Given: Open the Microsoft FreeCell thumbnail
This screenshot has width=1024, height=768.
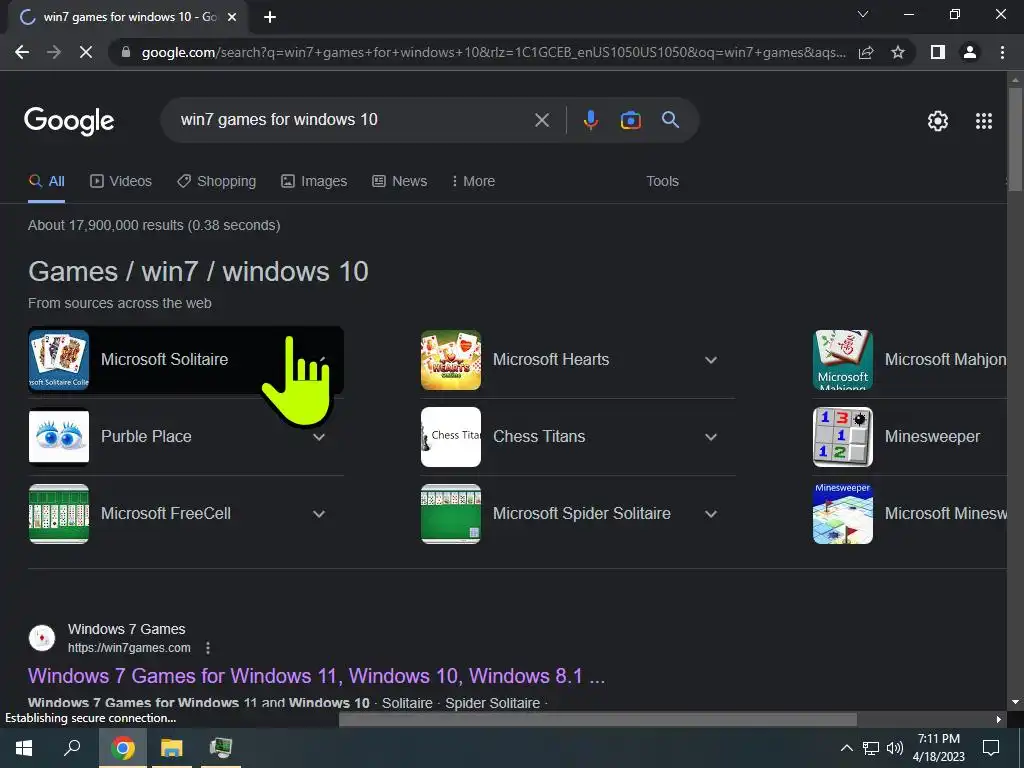Looking at the screenshot, I should point(59,514).
